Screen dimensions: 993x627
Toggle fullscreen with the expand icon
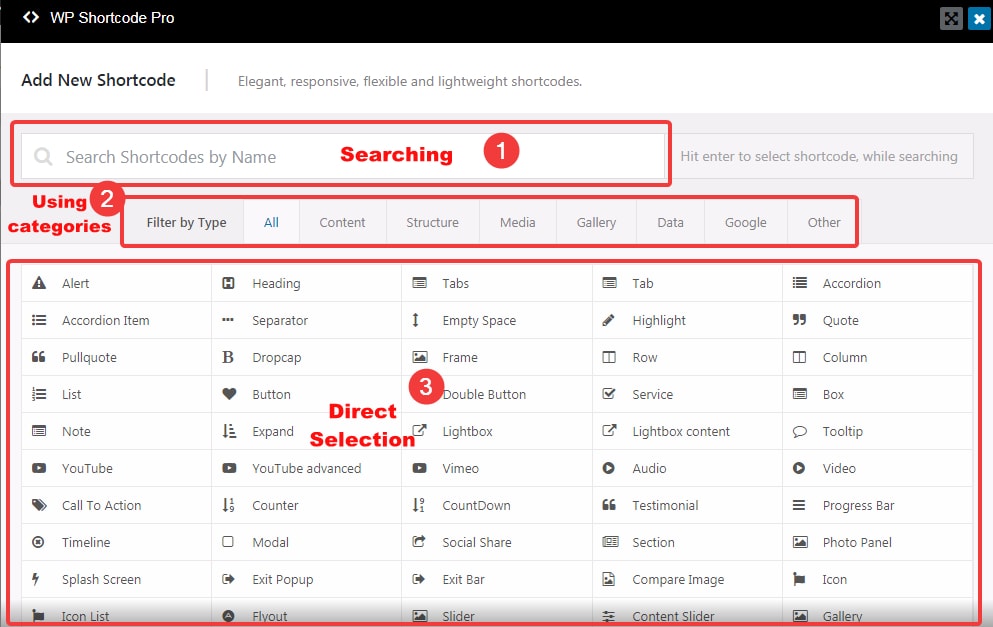(x=951, y=18)
